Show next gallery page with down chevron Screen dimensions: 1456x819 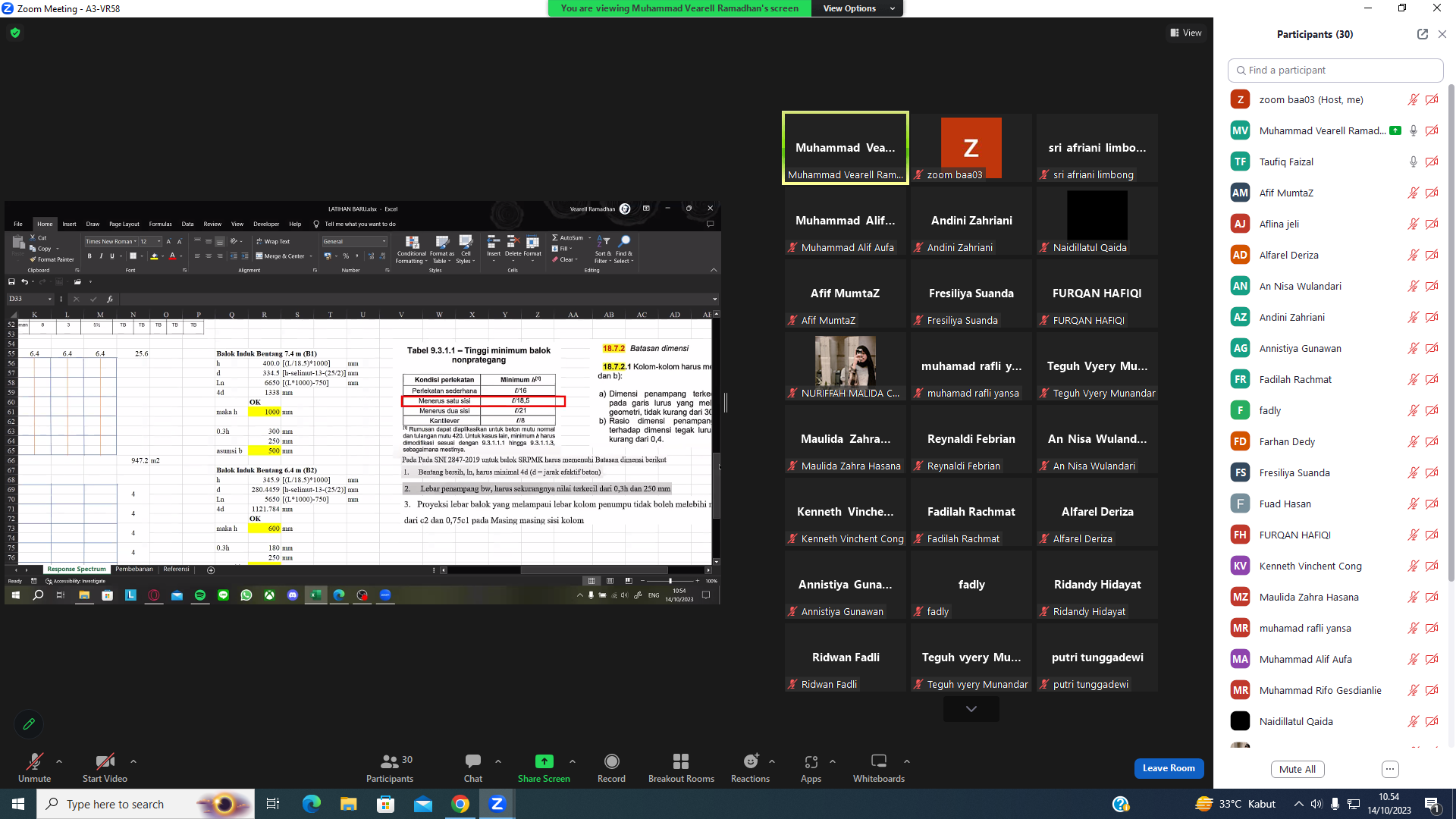click(971, 709)
